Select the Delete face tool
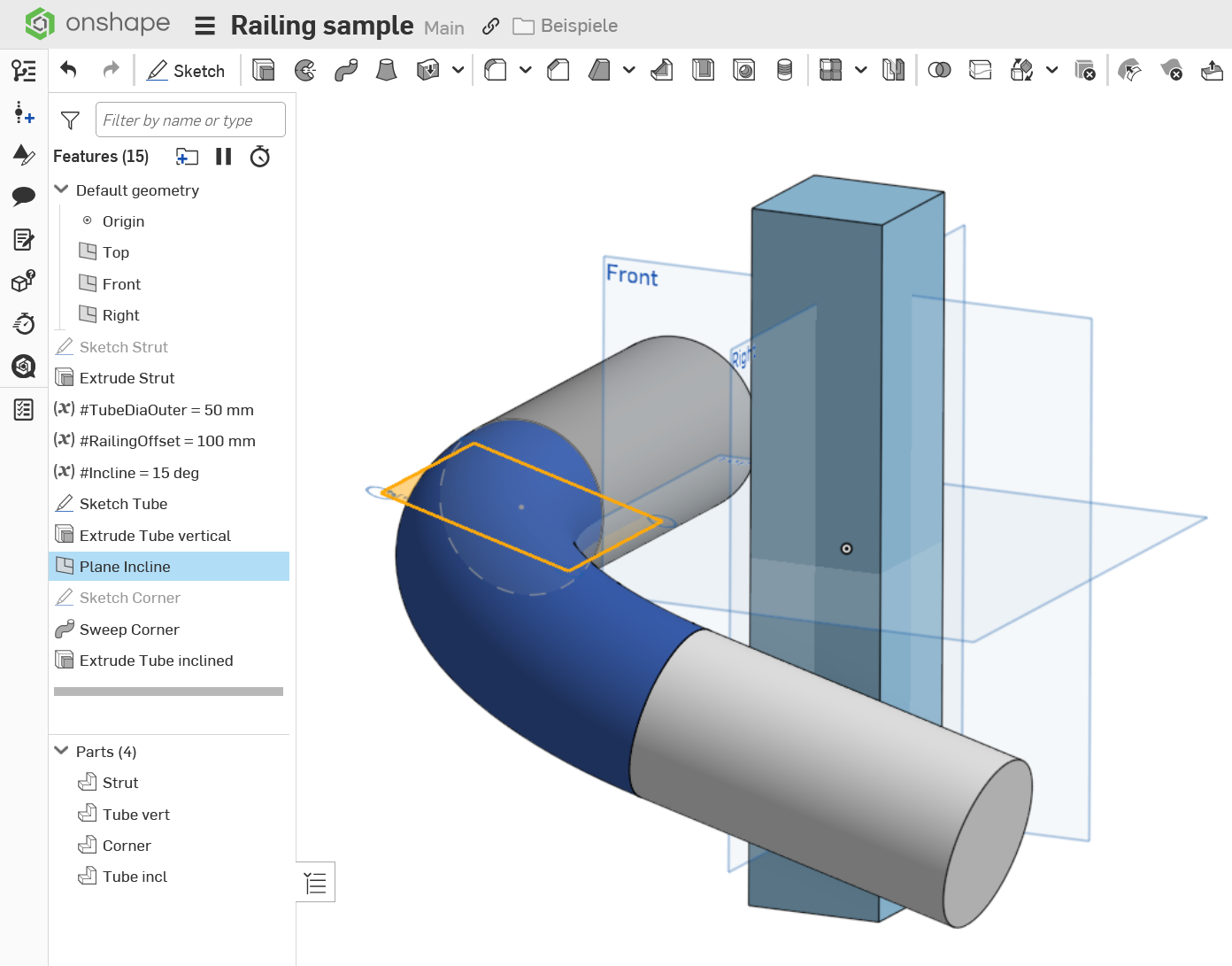 pyautogui.click(x=1171, y=70)
